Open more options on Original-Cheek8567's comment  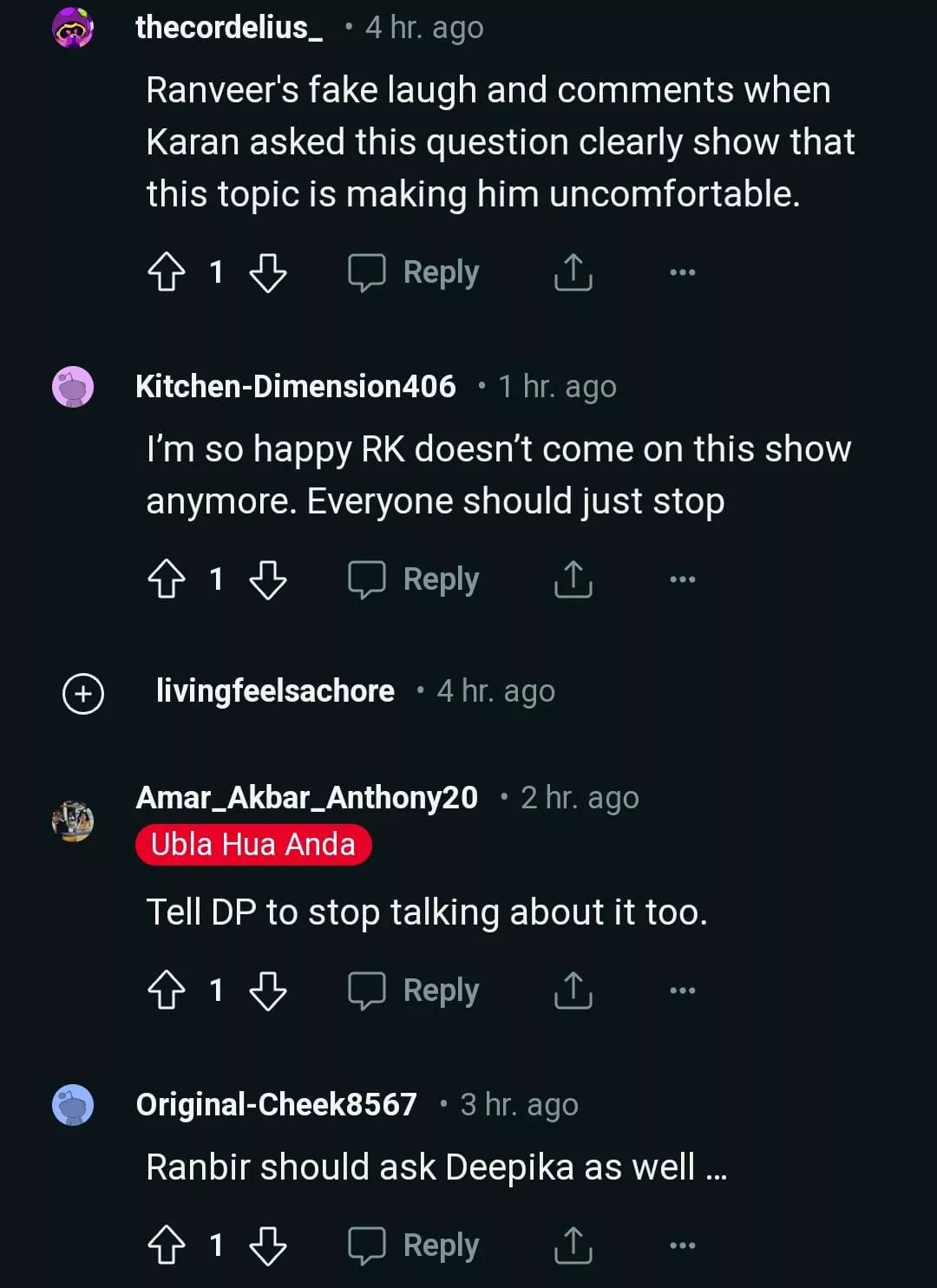[x=682, y=1246]
